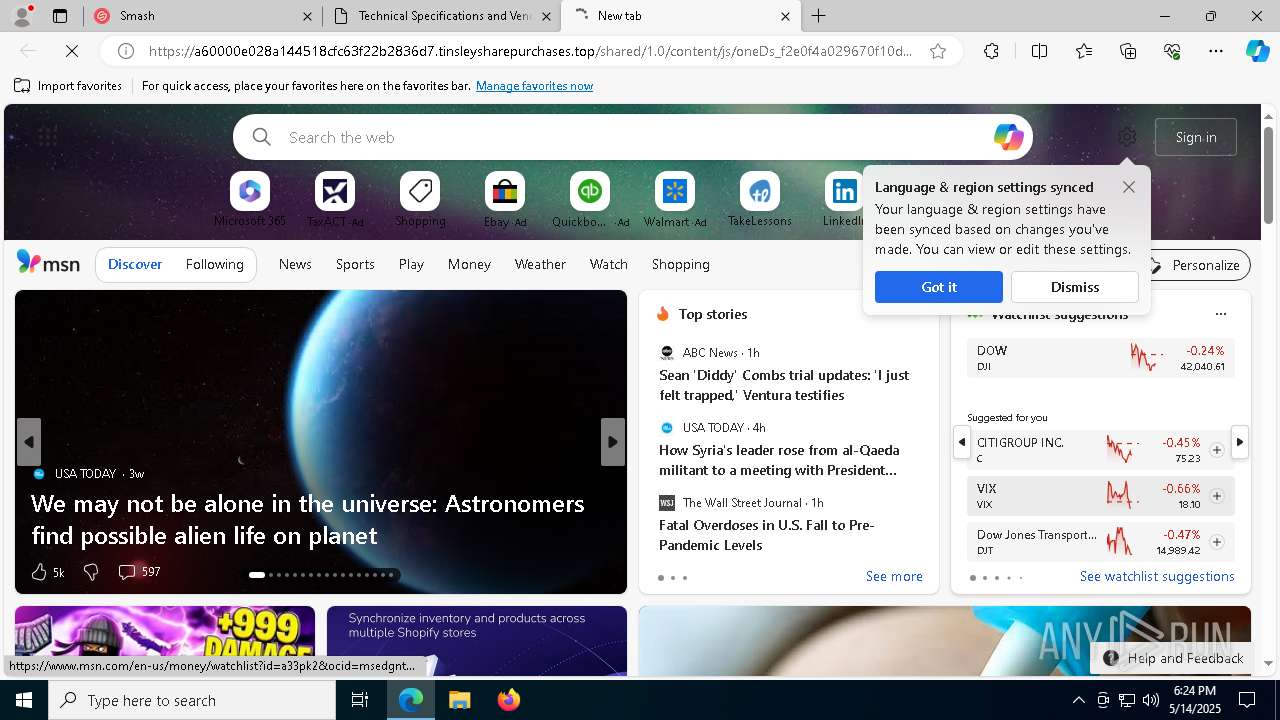This screenshot has width=1280, height=720.
Task: Add this page to favorites star
Action: click(x=938, y=51)
